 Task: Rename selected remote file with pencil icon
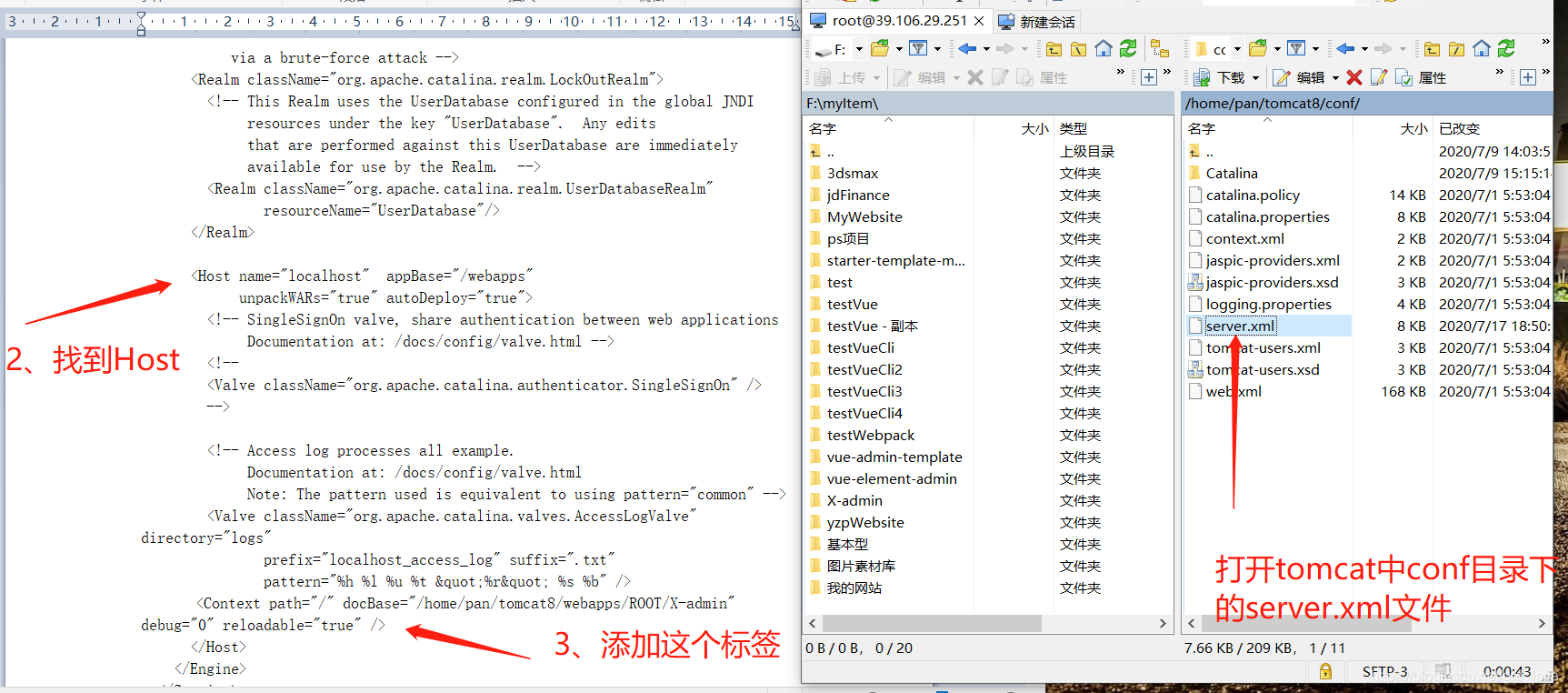pyautogui.click(x=1379, y=77)
